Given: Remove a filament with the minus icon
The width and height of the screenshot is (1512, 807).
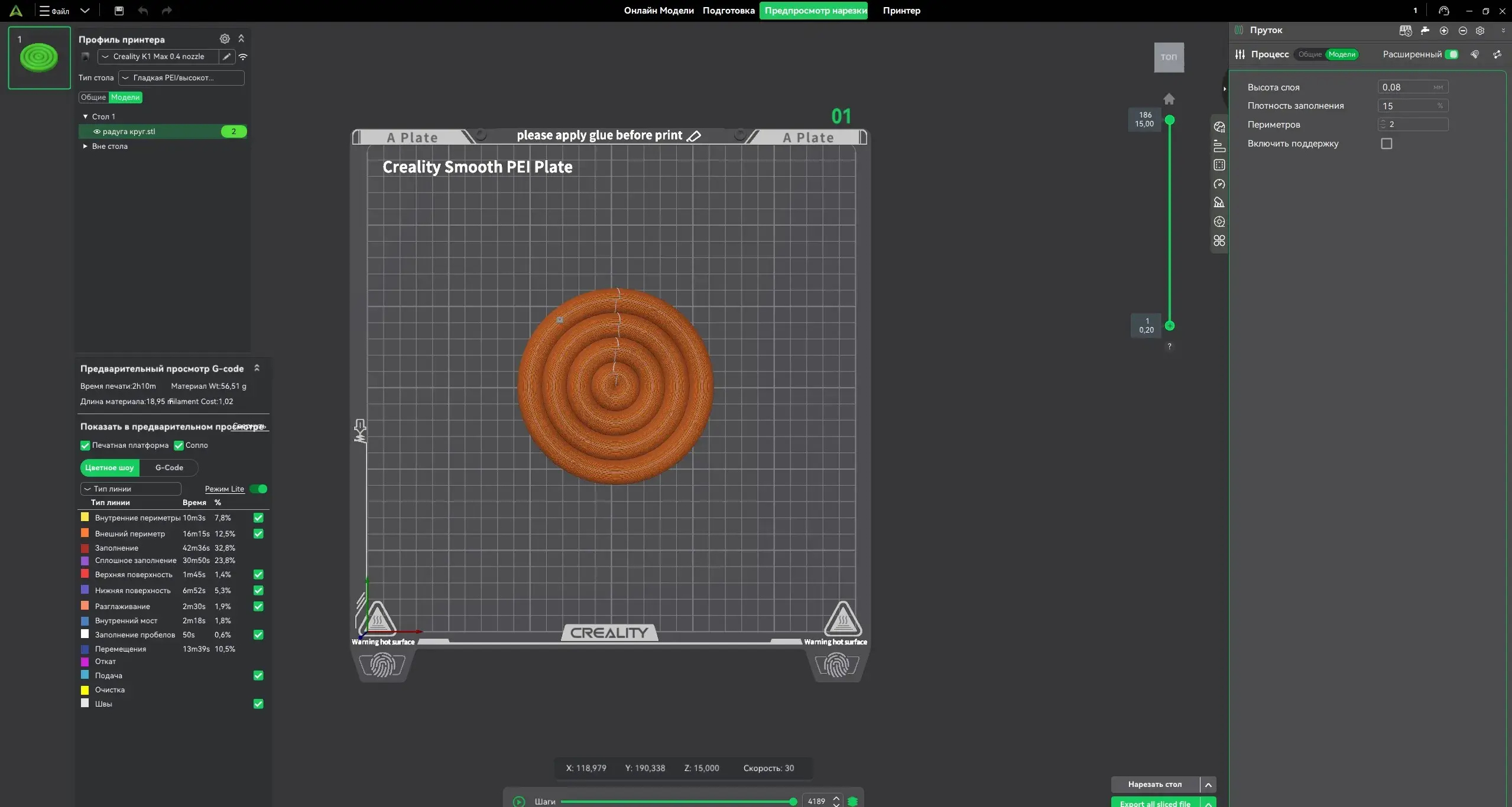Looking at the screenshot, I should [1463, 31].
